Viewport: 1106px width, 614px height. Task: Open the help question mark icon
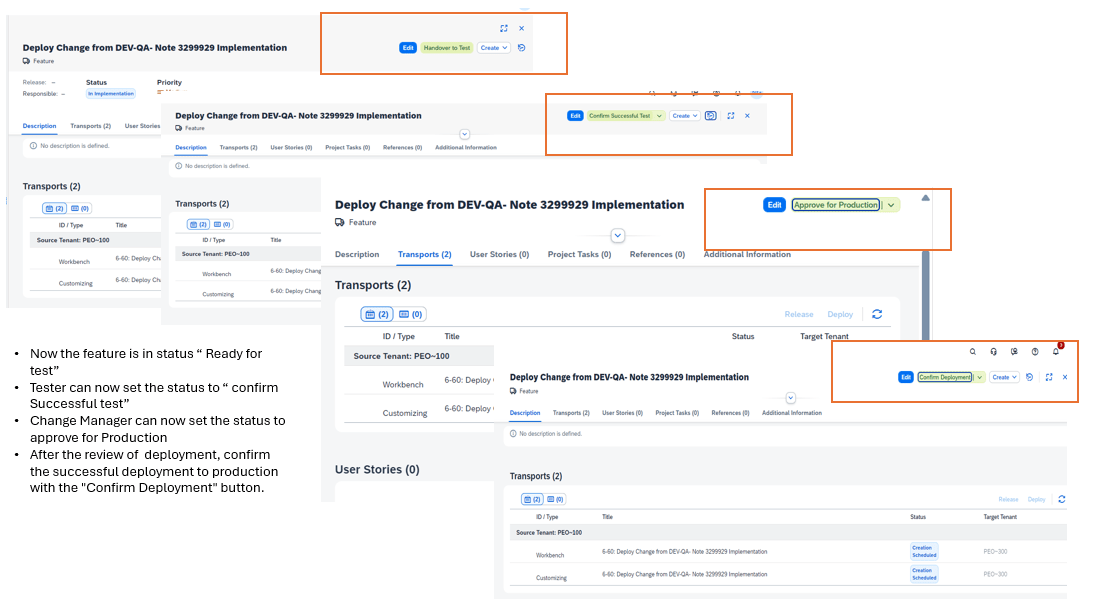coord(1035,352)
